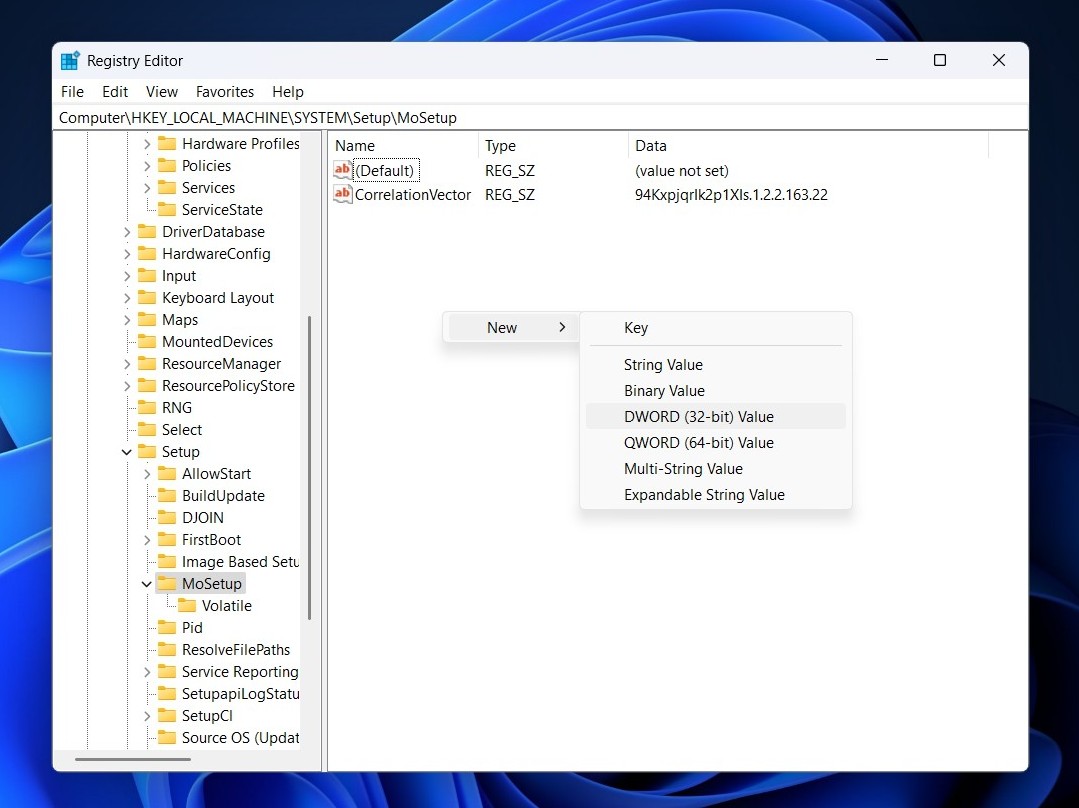Viewport: 1079px width, 808px height.
Task: Click the Registry Editor title bar icon
Action: 69,60
